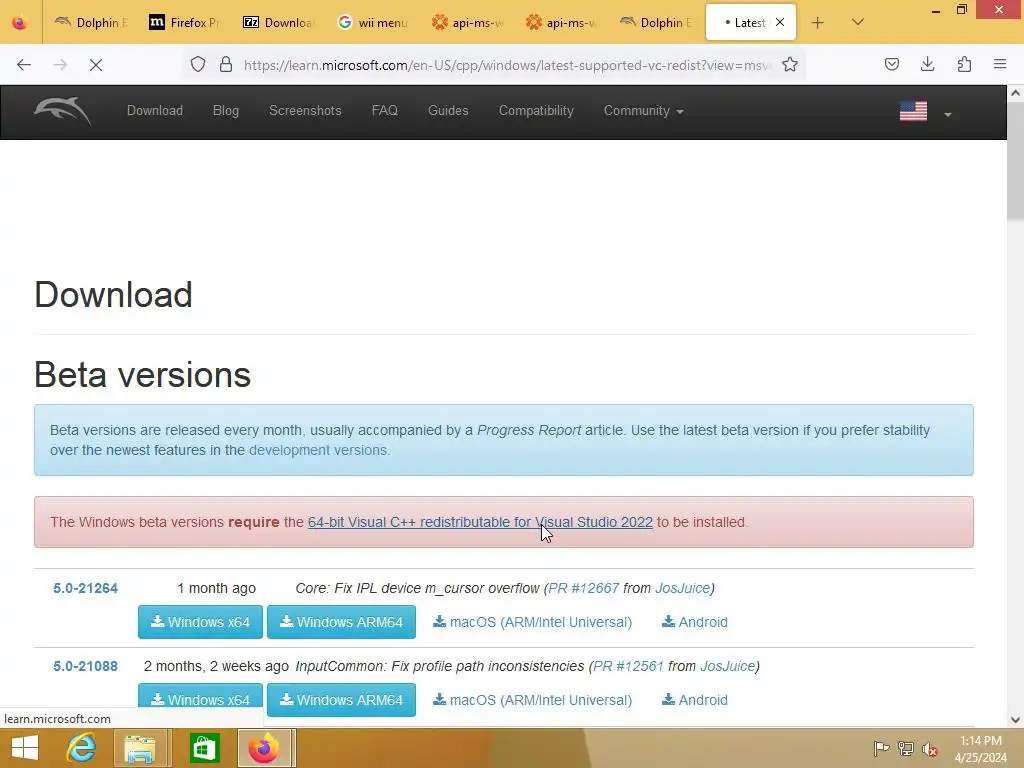
Task: Open the Screenshots navbar item
Action: coord(305,111)
